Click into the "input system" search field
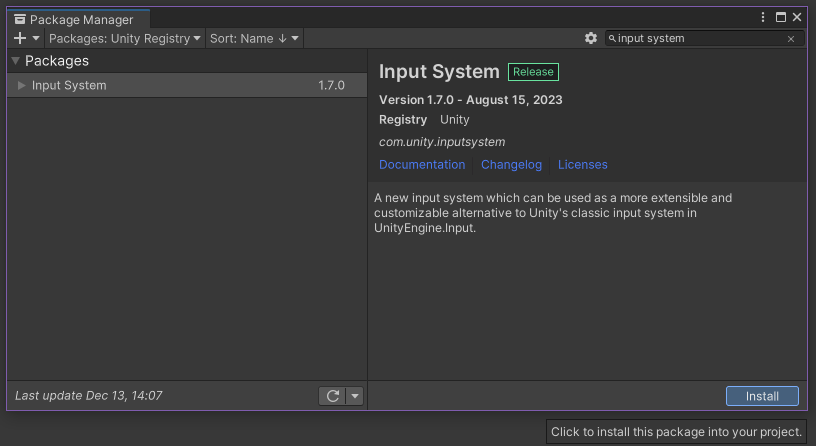816x446 pixels. point(700,39)
